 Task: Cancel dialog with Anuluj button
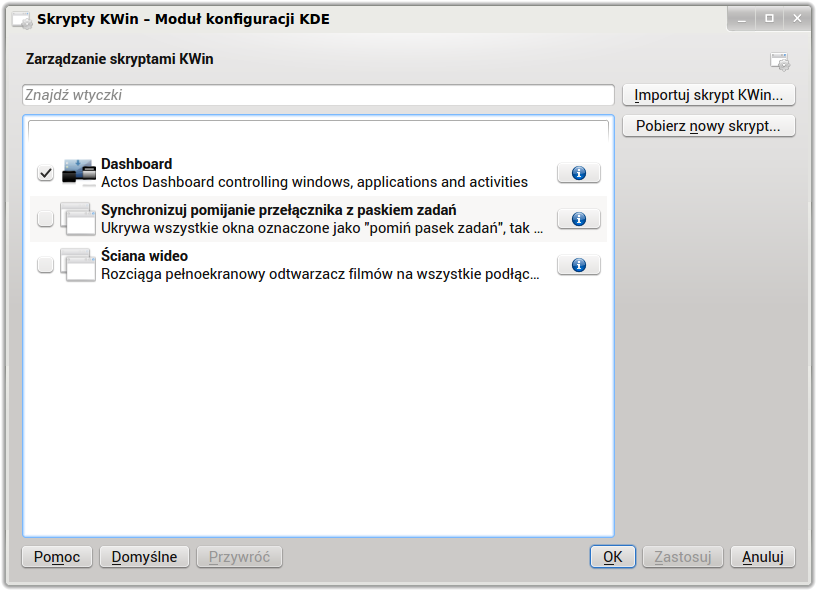point(762,557)
